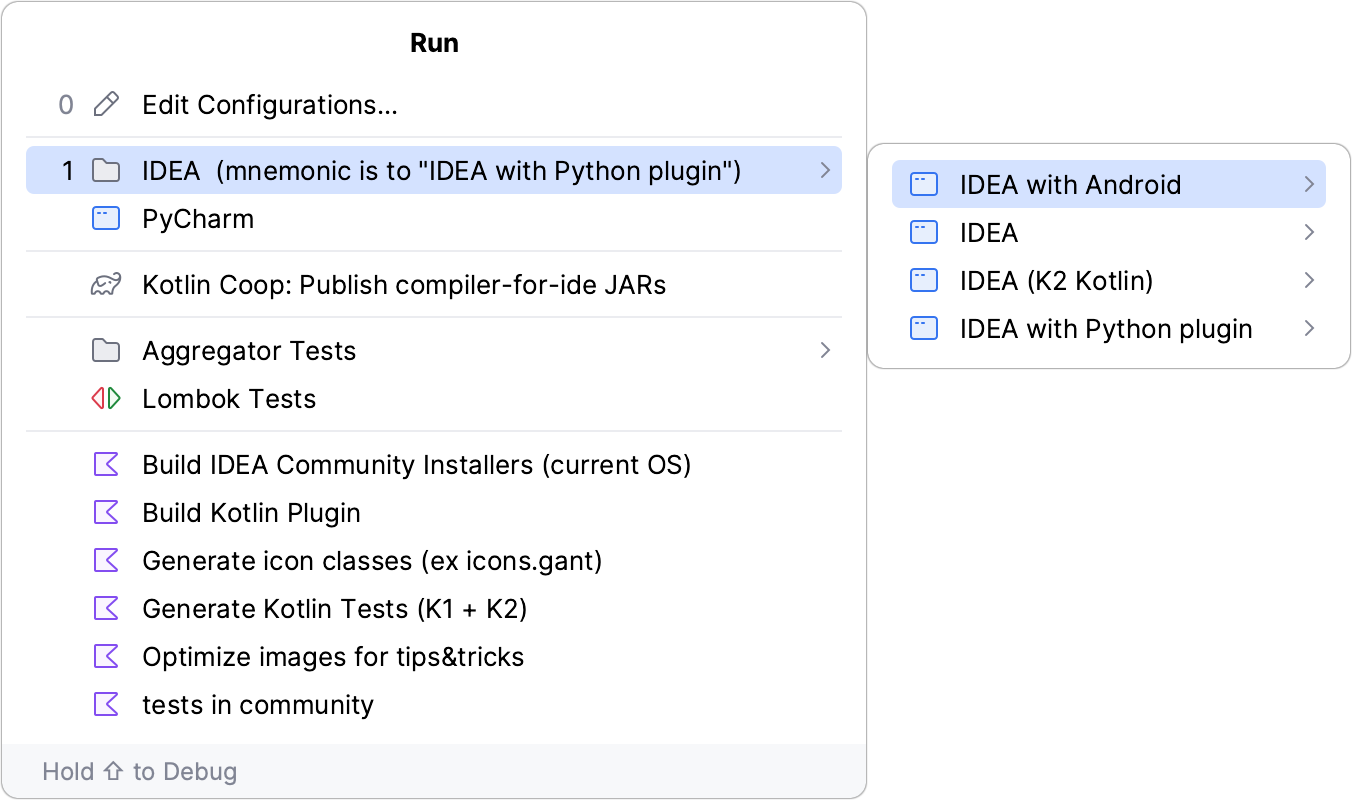The width and height of the screenshot is (1364, 800).
Task: Run the PyCharm configuration
Action: pos(434,219)
